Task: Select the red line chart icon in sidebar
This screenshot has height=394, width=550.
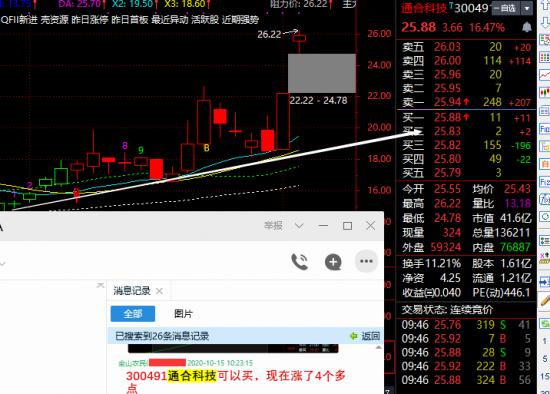Action: point(545,75)
